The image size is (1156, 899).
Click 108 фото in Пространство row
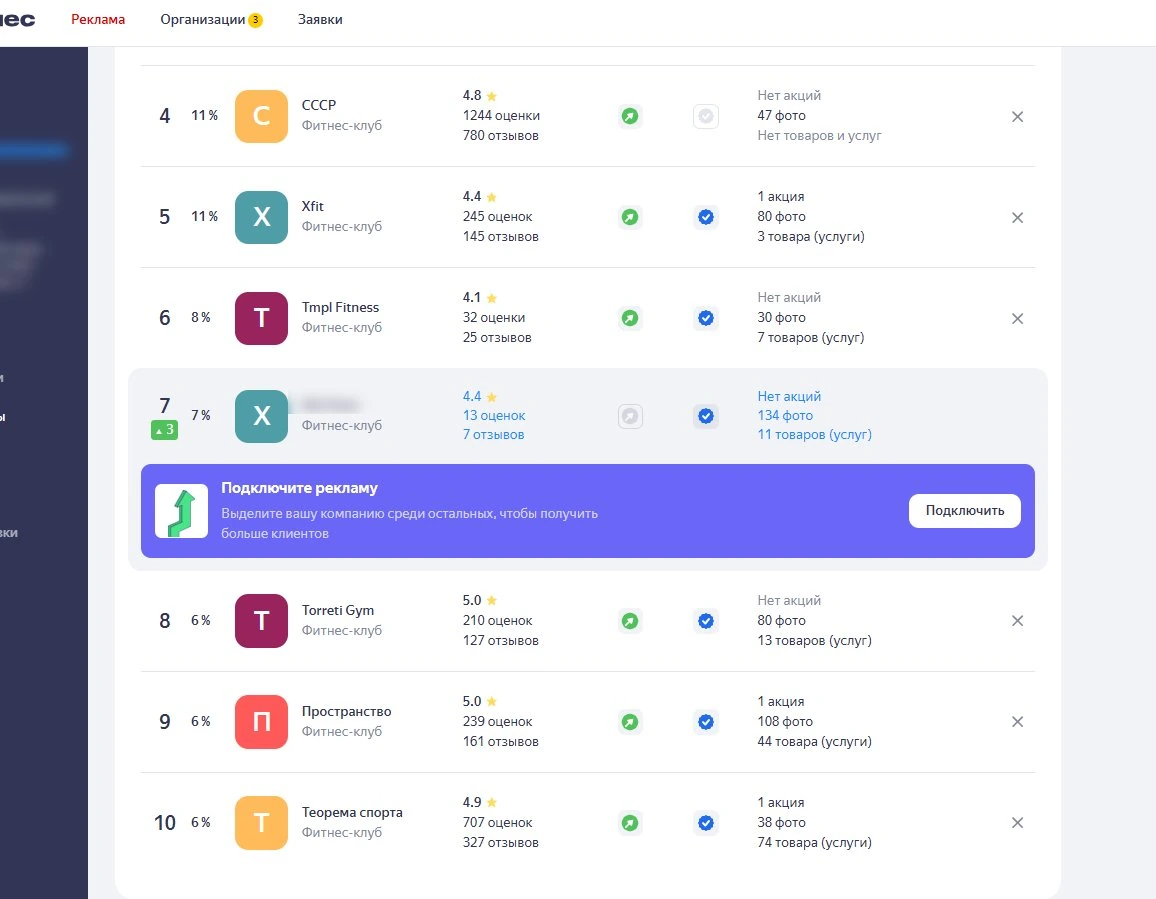coord(785,722)
